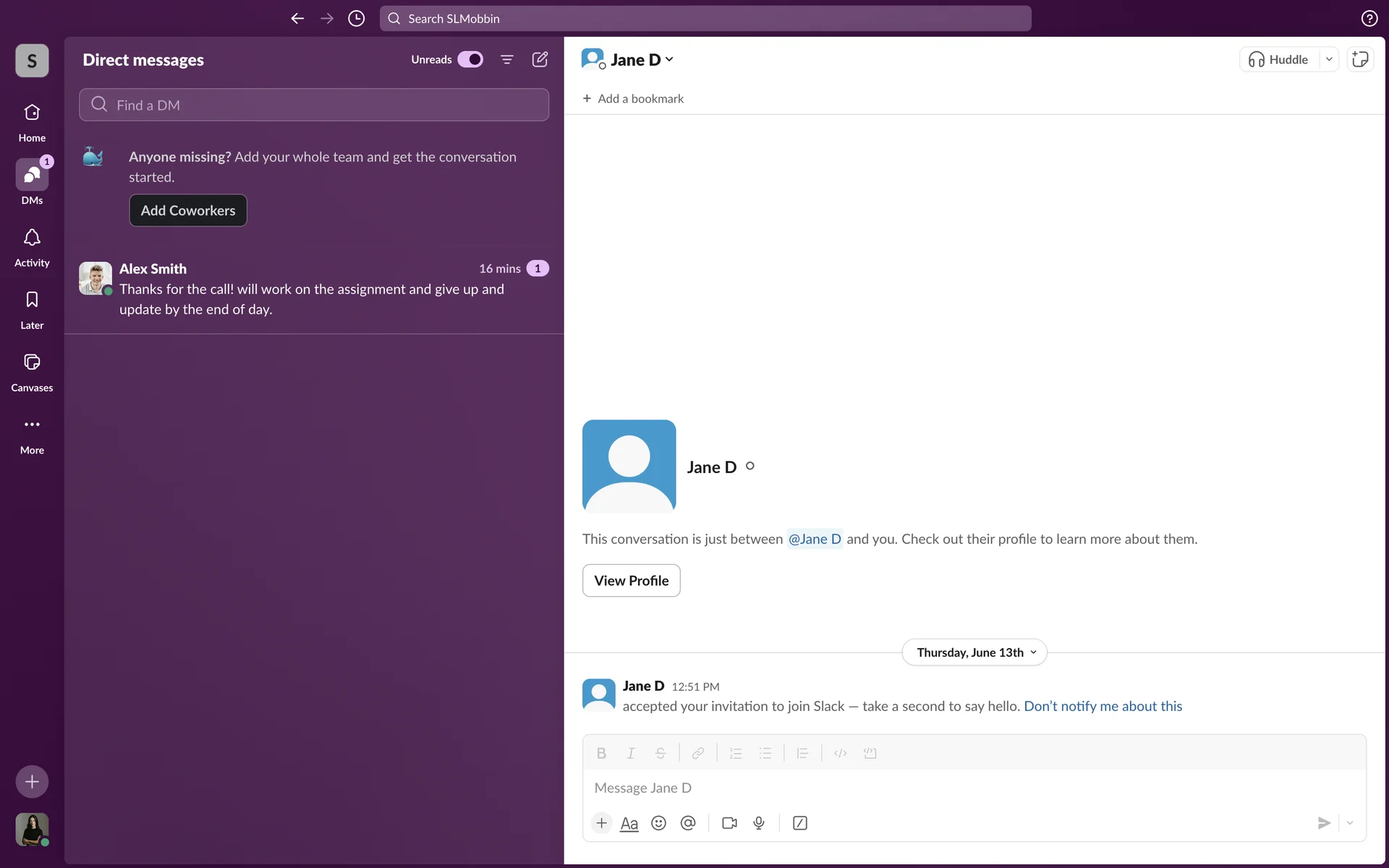Open Alex Smith's unread conversation

[x=313, y=289]
